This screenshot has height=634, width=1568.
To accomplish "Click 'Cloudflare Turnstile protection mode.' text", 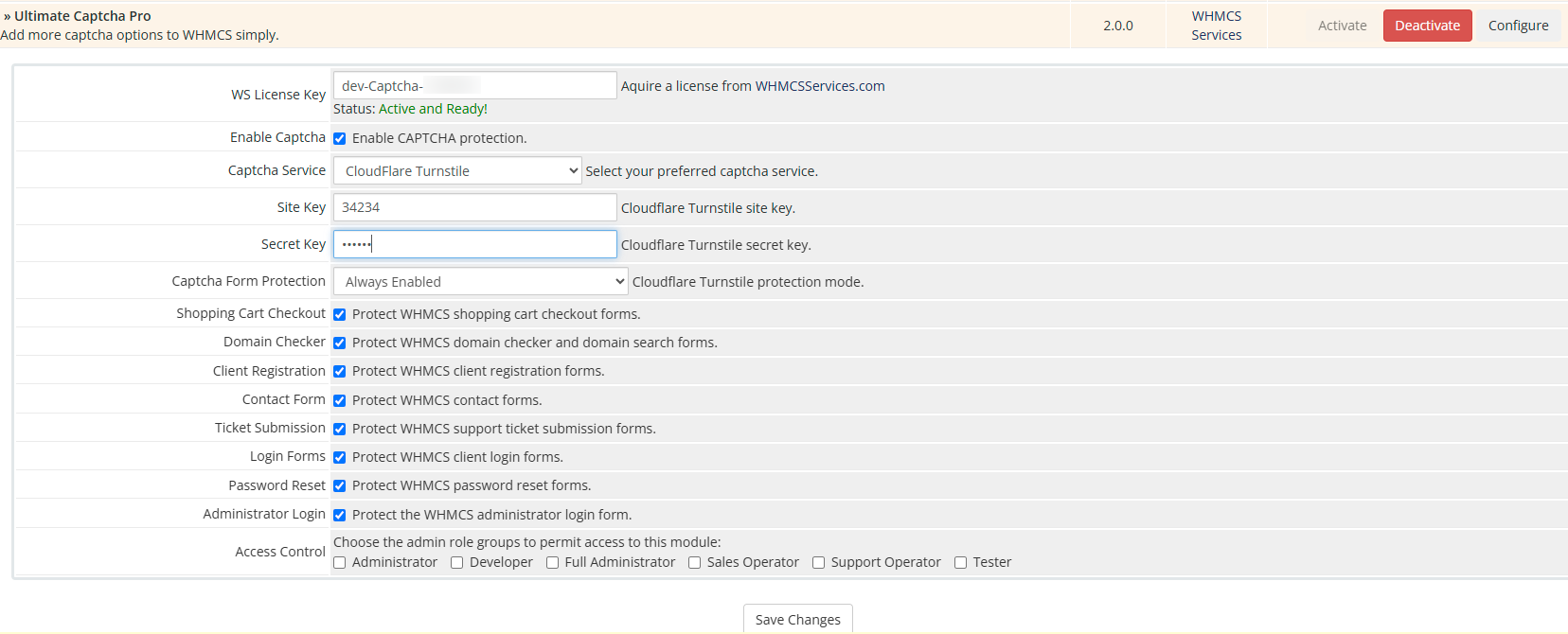I will (748, 282).
